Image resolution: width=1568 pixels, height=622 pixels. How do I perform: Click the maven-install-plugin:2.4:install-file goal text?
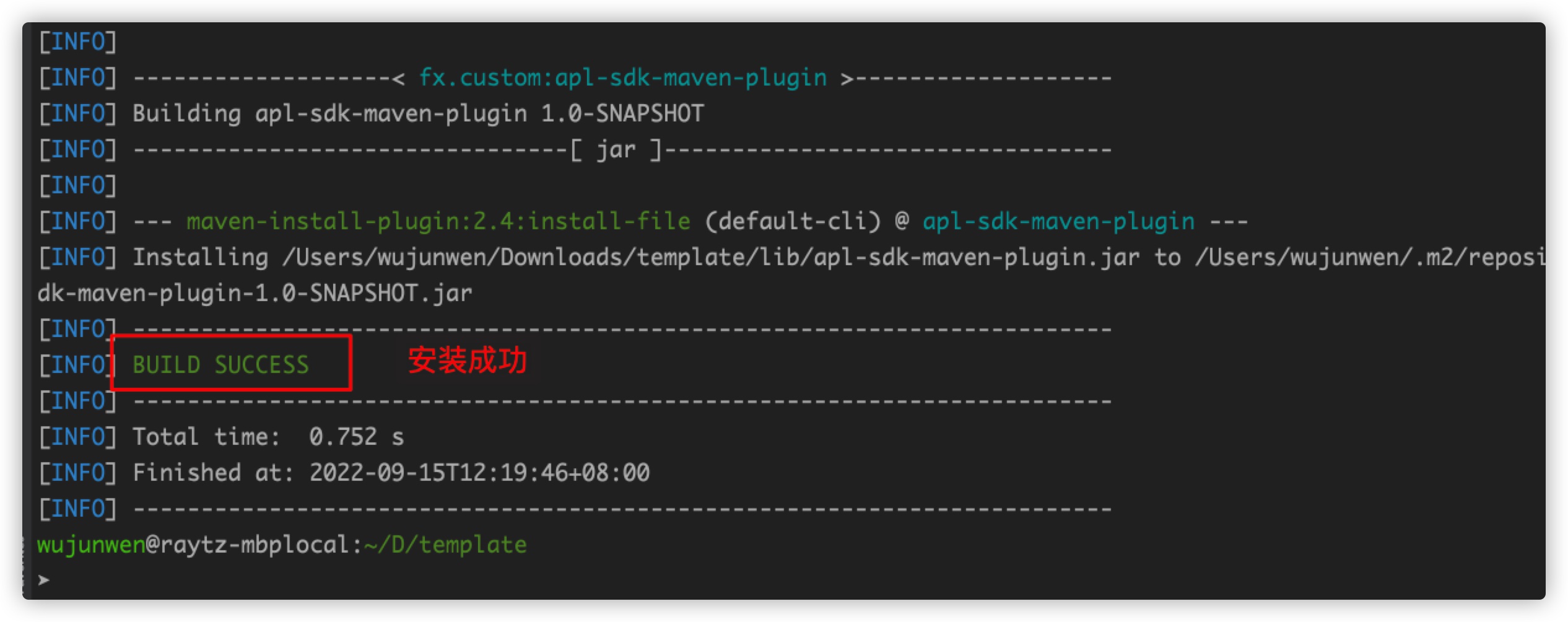pyautogui.click(x=438, y=222)
